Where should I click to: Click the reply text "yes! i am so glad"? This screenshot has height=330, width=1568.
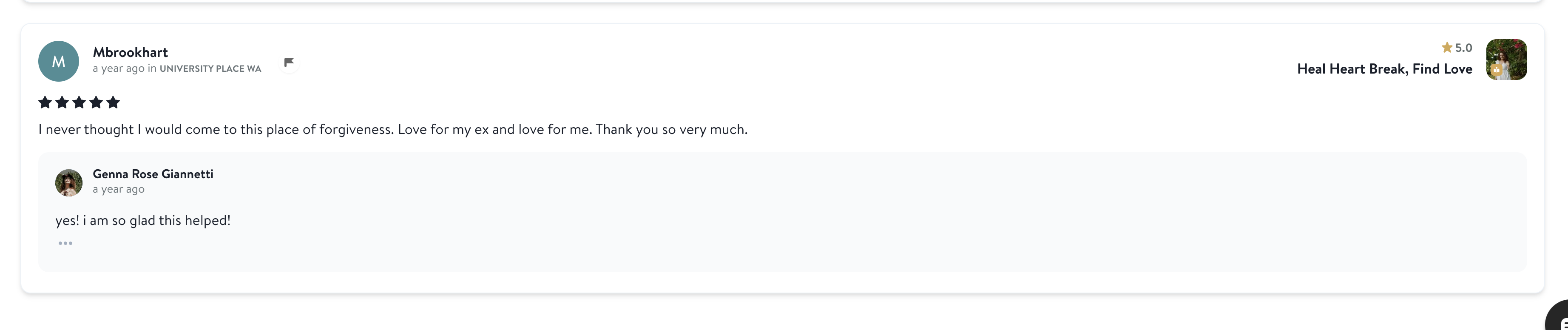point(143,220)
